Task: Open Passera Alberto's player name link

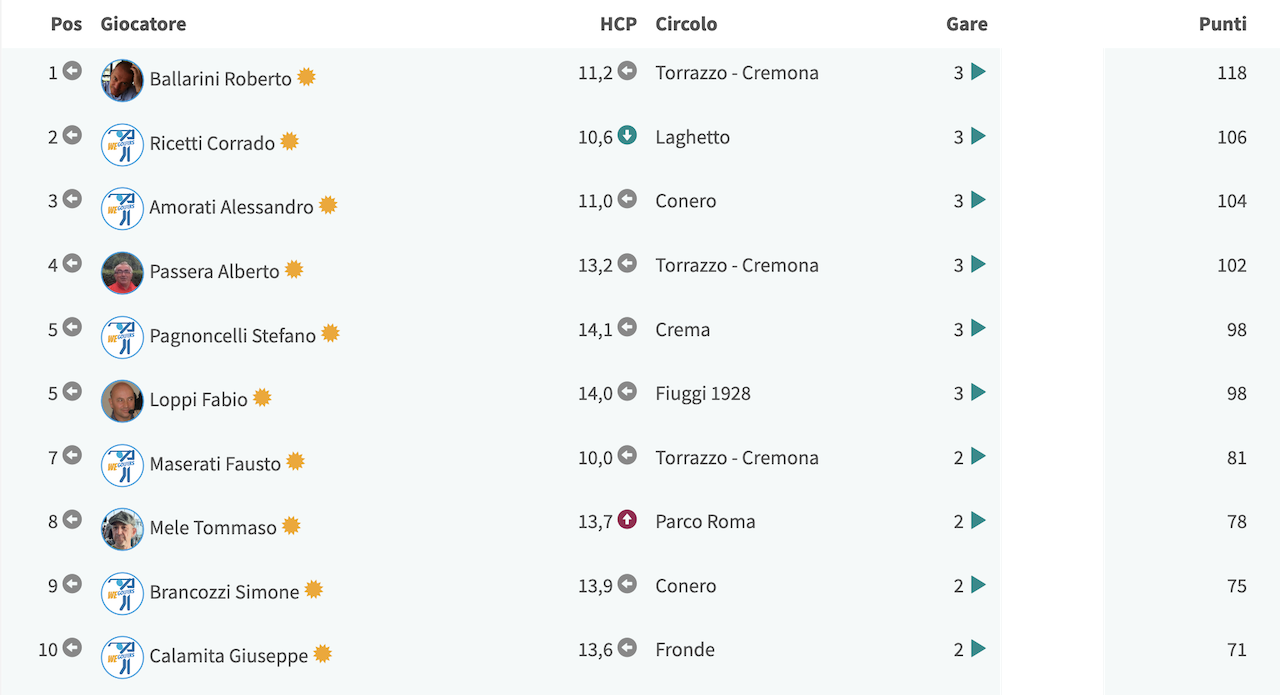Action: pyautogui.click(x=214, y=271)
